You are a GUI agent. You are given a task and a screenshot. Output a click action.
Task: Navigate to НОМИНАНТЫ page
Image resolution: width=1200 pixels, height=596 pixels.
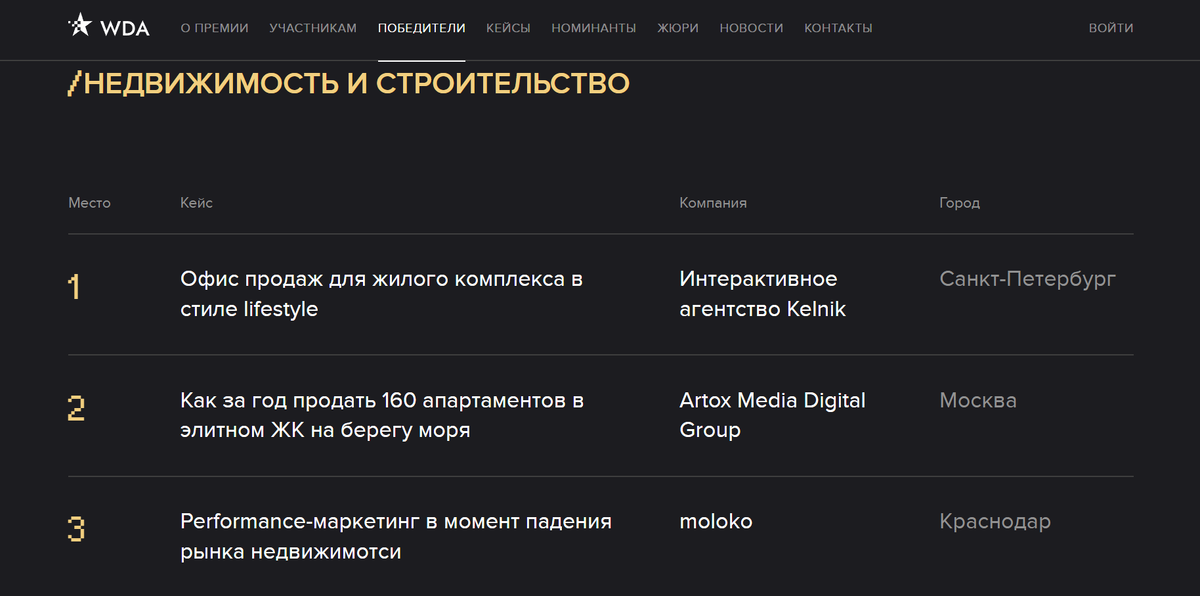(x=593, y=28)
